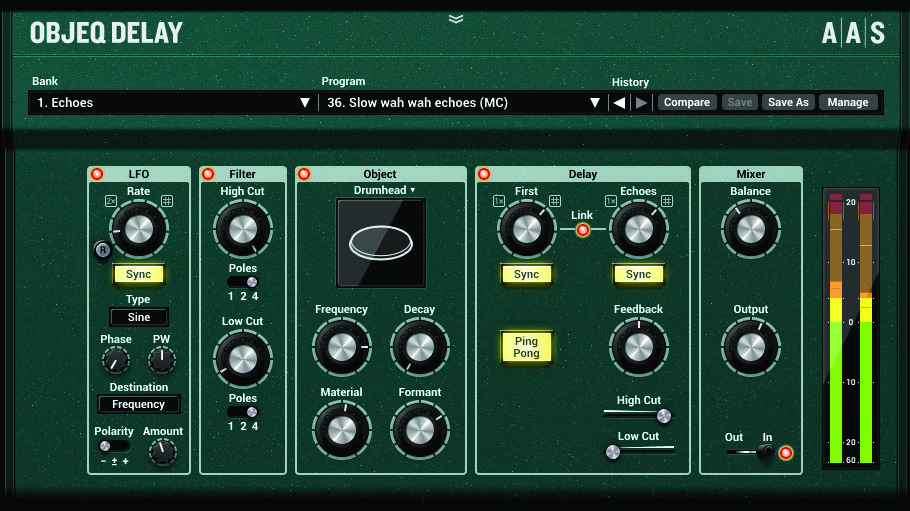Screen dimensions: 910x511
Task: Click the LFO Amount knob
Action: coord(163,452)
